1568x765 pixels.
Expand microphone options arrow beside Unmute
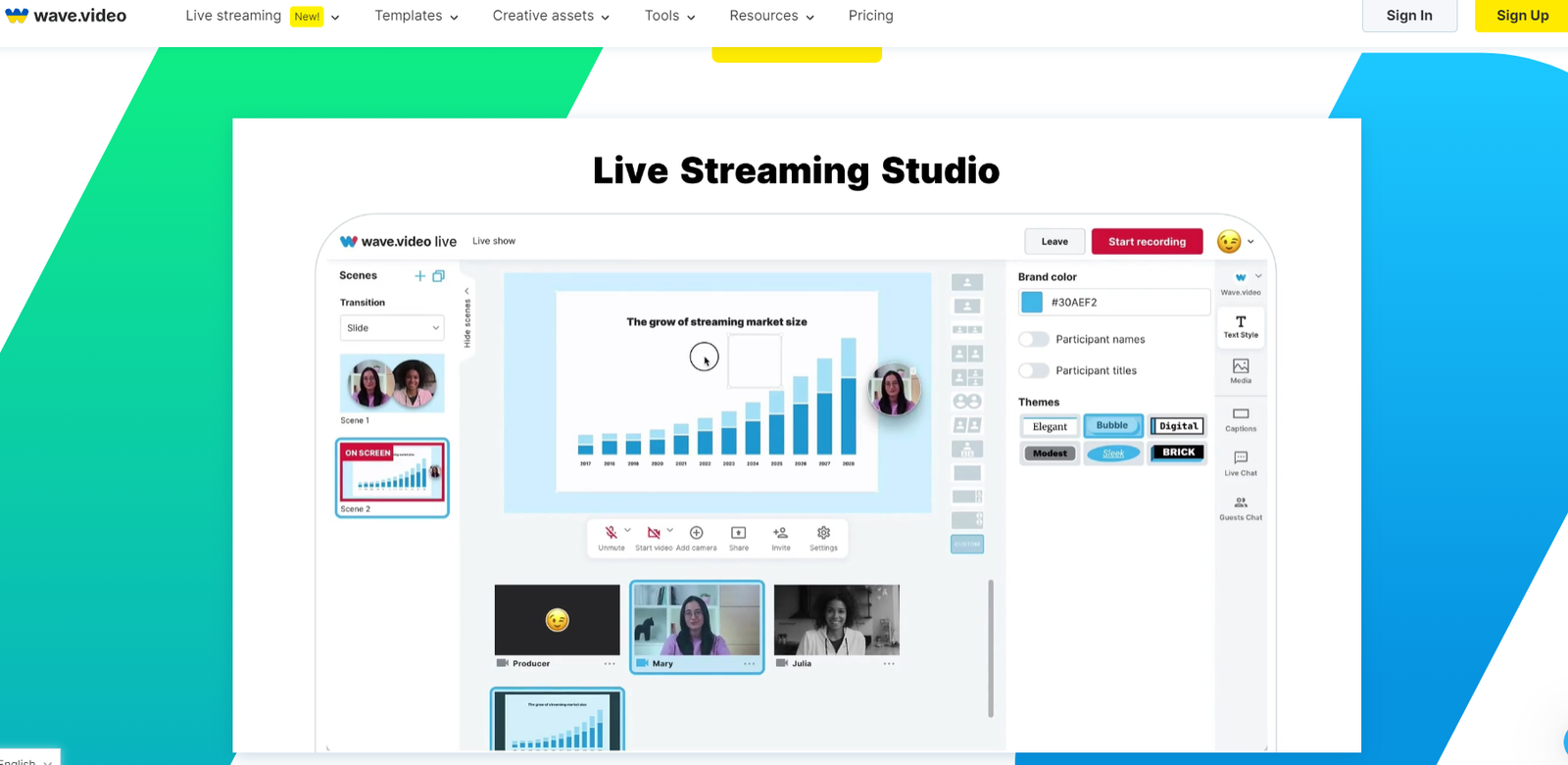(x=627, y=530)
